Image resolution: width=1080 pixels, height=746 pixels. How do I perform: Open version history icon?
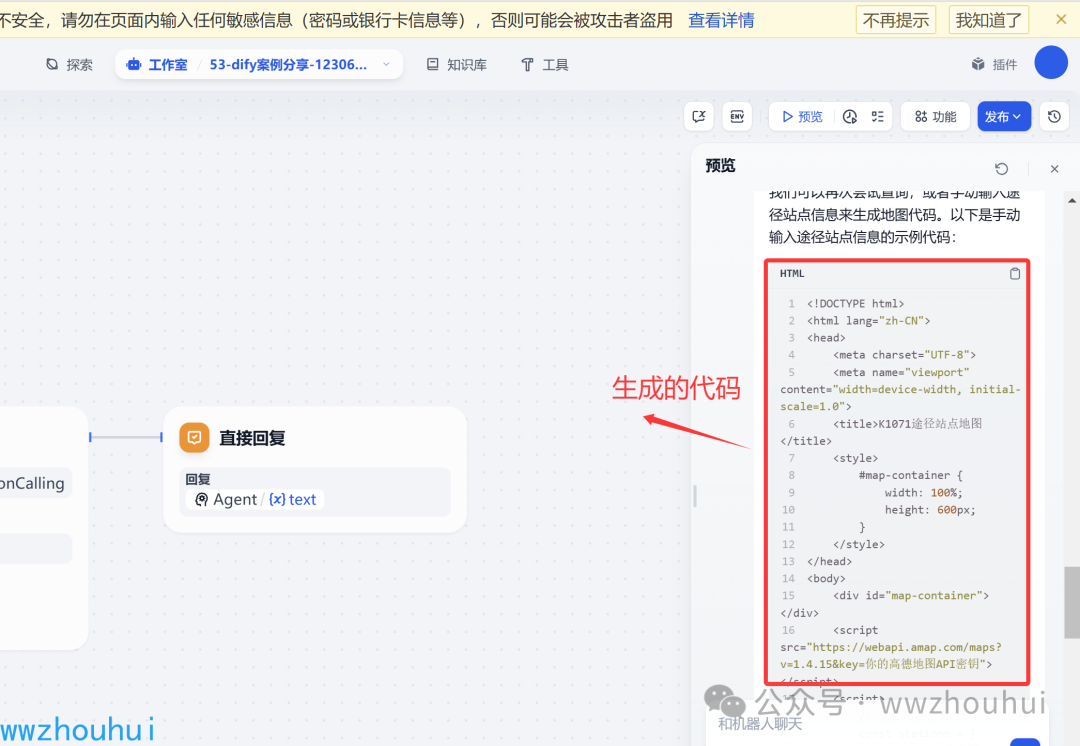tap(1055, 116)
